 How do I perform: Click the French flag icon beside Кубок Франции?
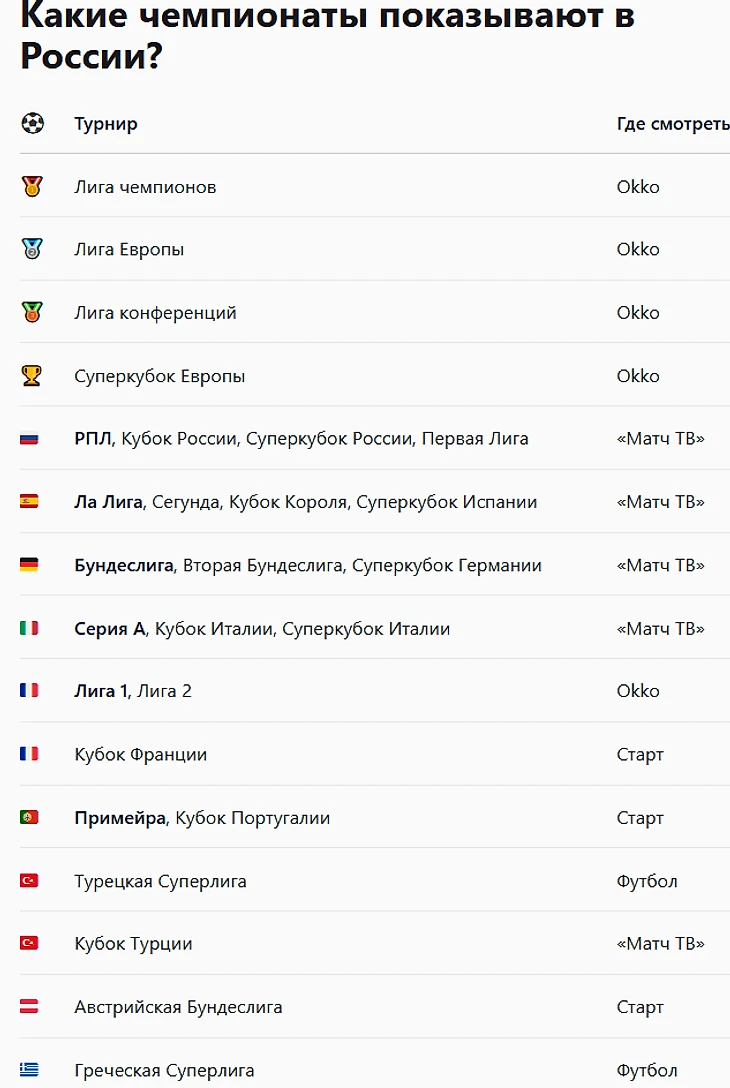click(x=29, y=755)
